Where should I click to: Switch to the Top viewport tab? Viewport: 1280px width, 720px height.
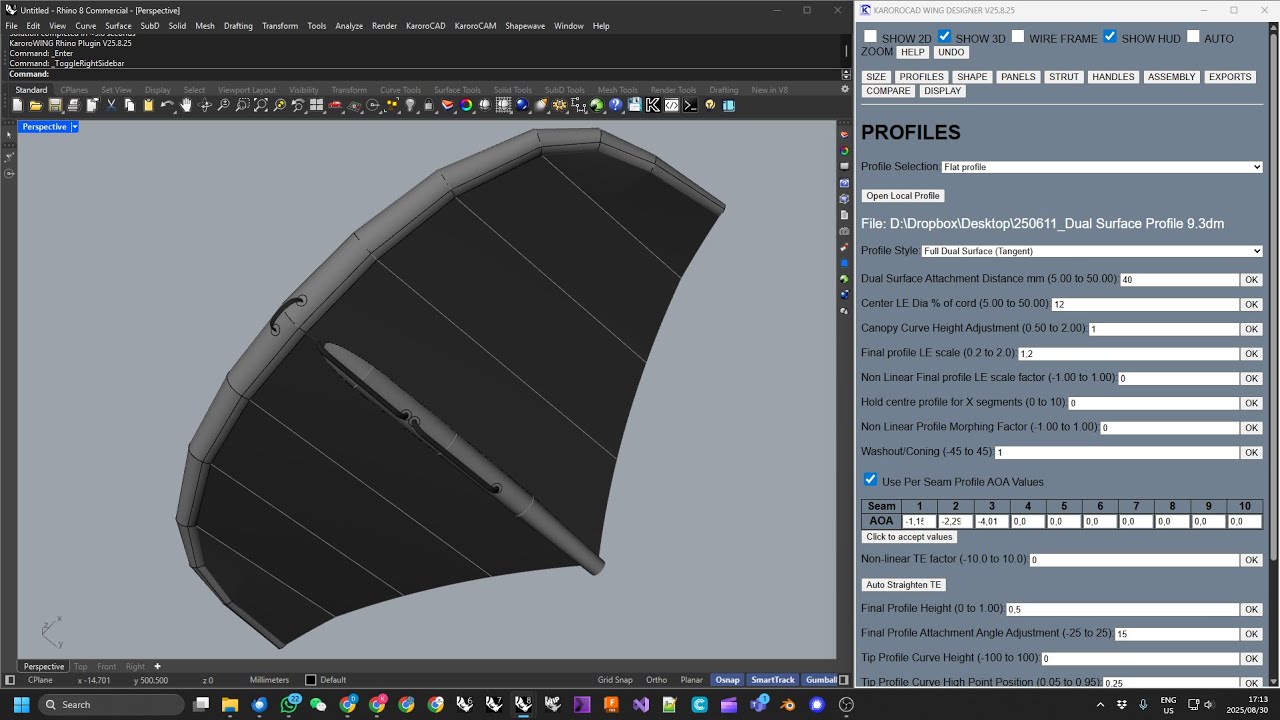(81, 666)
